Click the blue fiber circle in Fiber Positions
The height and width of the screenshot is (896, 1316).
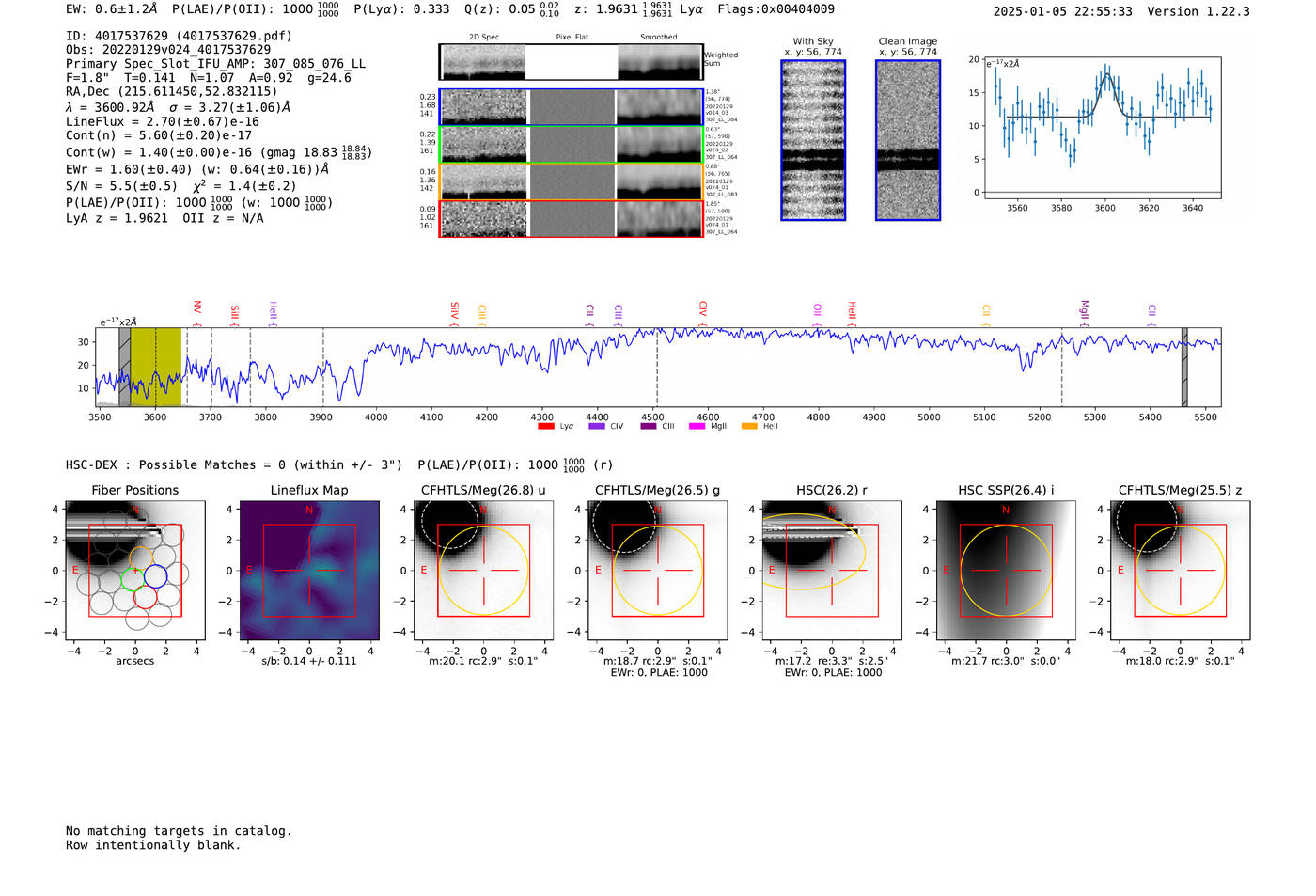(x=155, y=576)
